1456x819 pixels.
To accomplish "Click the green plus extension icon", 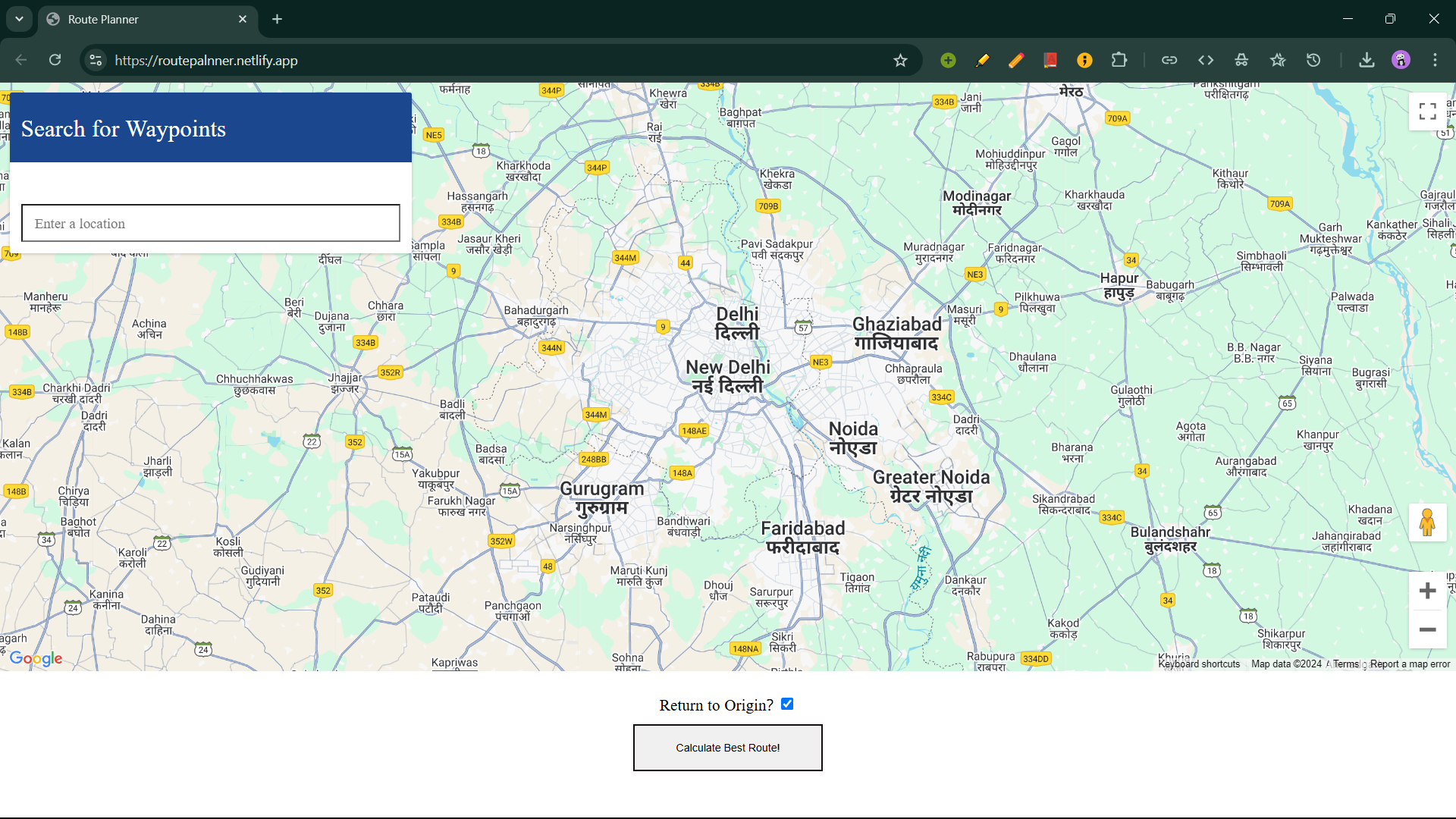I will point(948,60).
